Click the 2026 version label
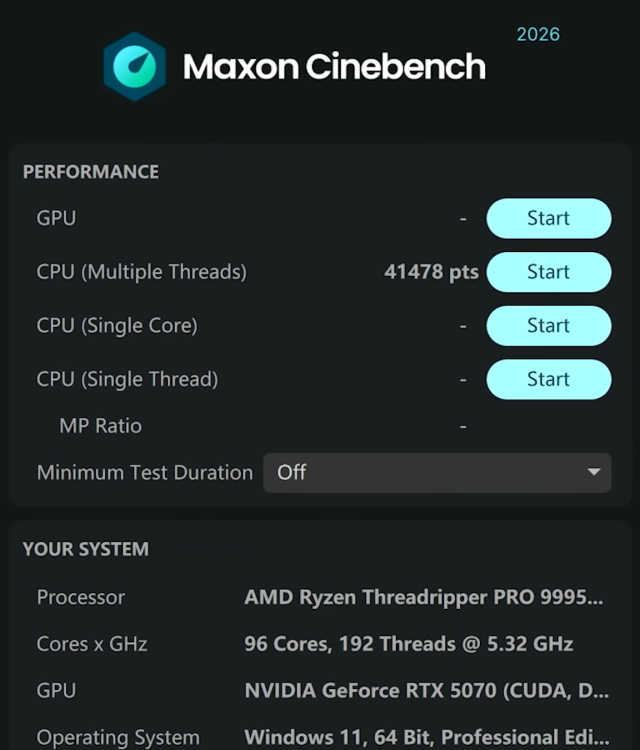640x750 pixels. tap(538, 35)
